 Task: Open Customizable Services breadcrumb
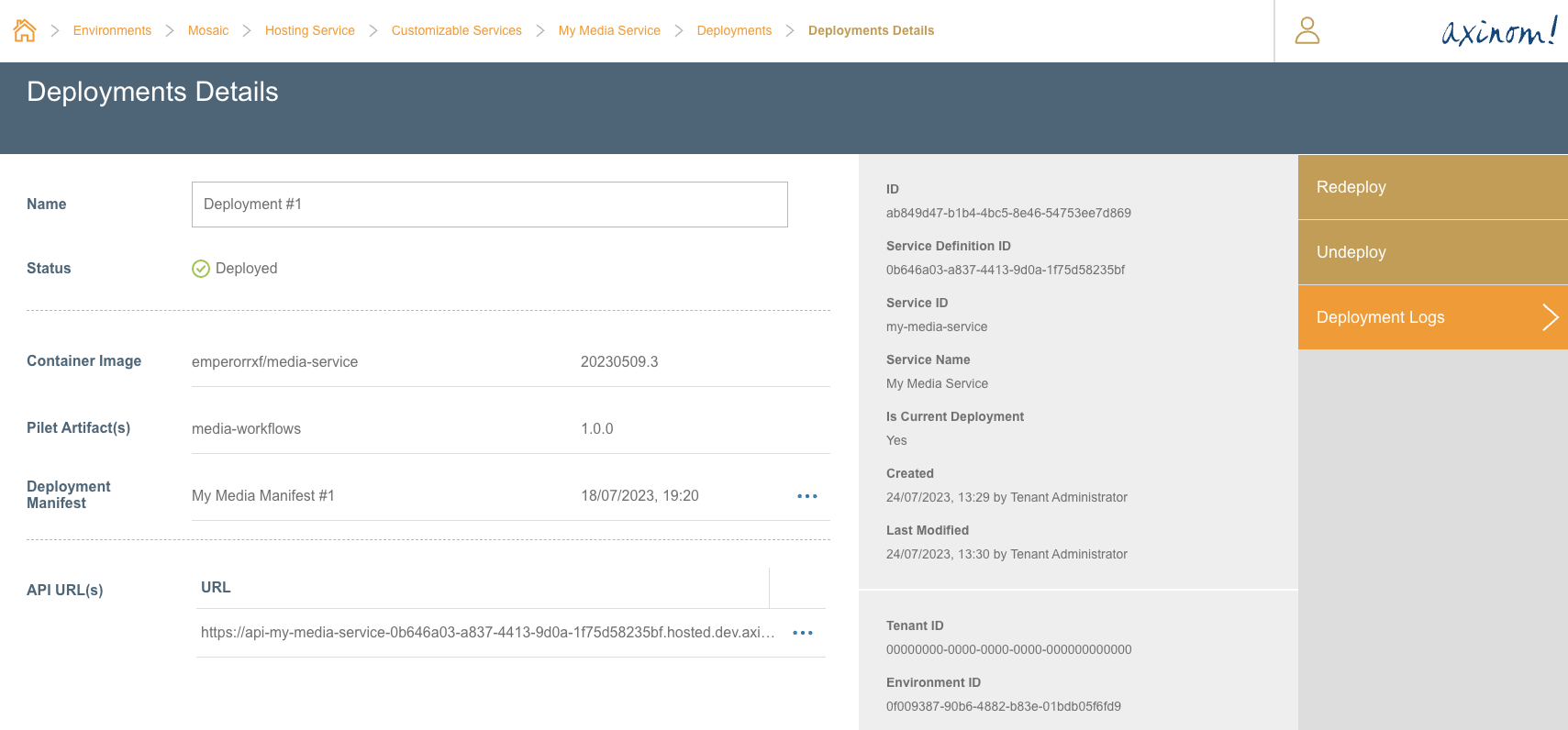tap(456, 30)
